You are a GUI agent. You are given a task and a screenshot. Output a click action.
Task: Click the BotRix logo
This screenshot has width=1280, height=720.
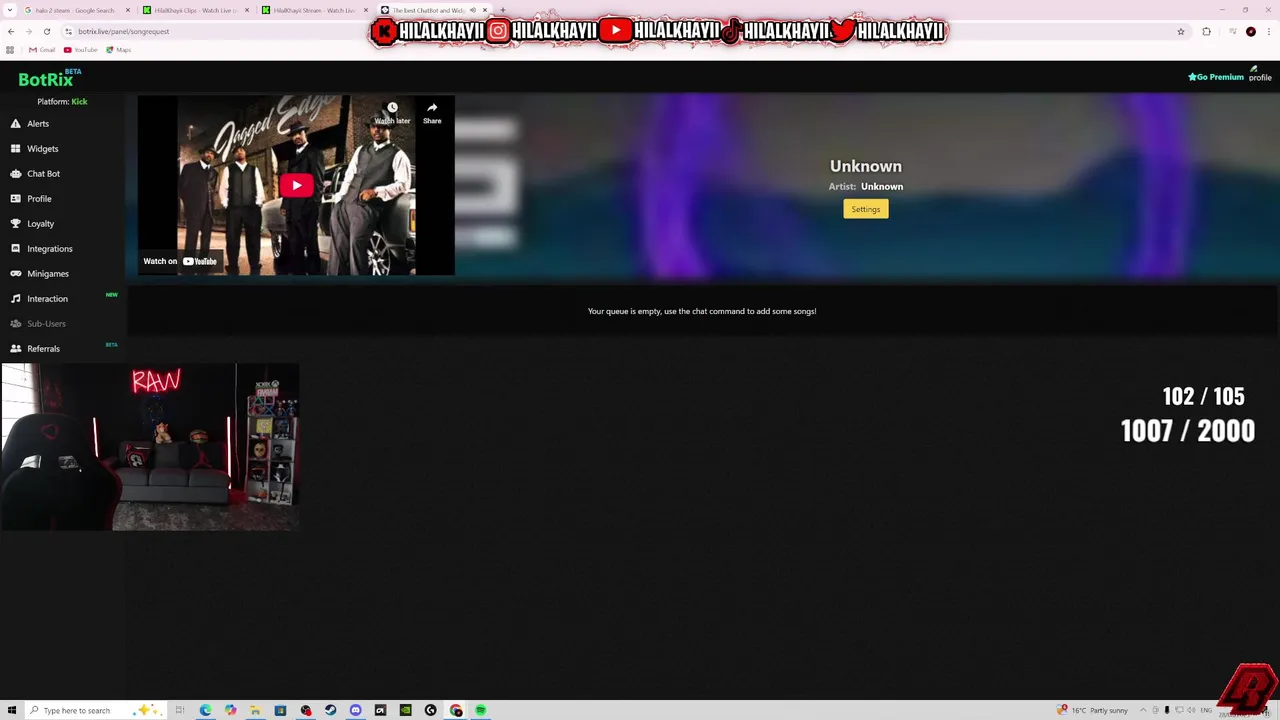tap(46, 79)
